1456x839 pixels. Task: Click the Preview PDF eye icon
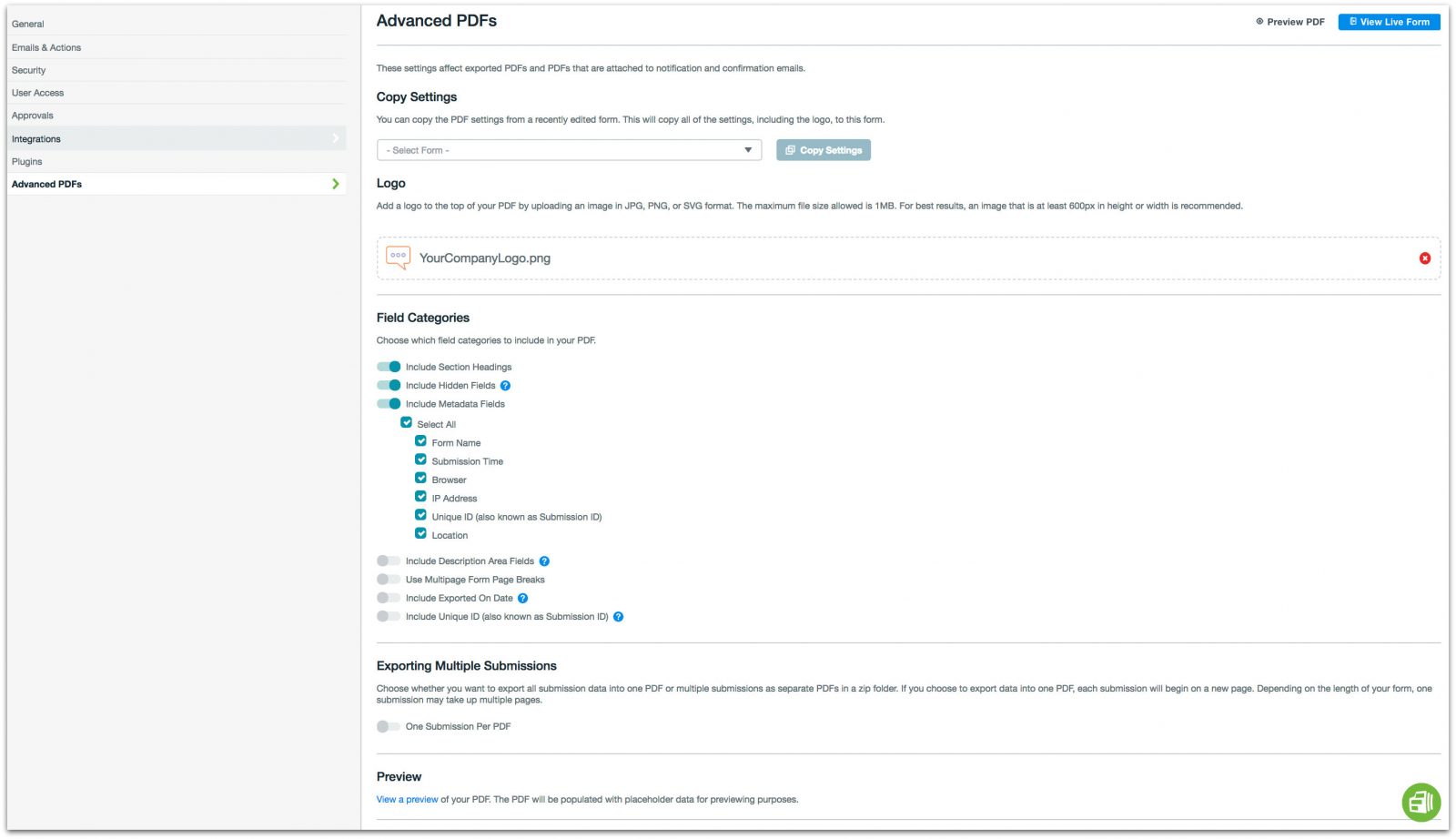click(1260, 22)
